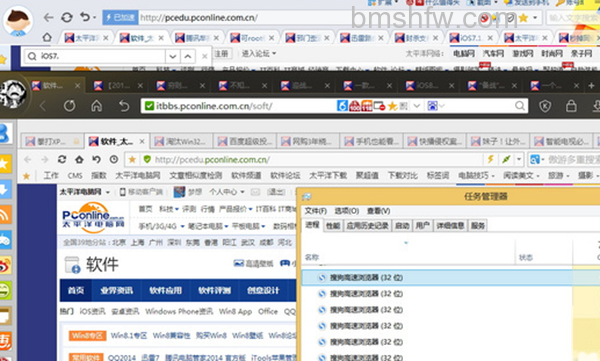Click the 业界资讯 navigation link
This screenshot has width=600, height=361.
pos(116,291)
